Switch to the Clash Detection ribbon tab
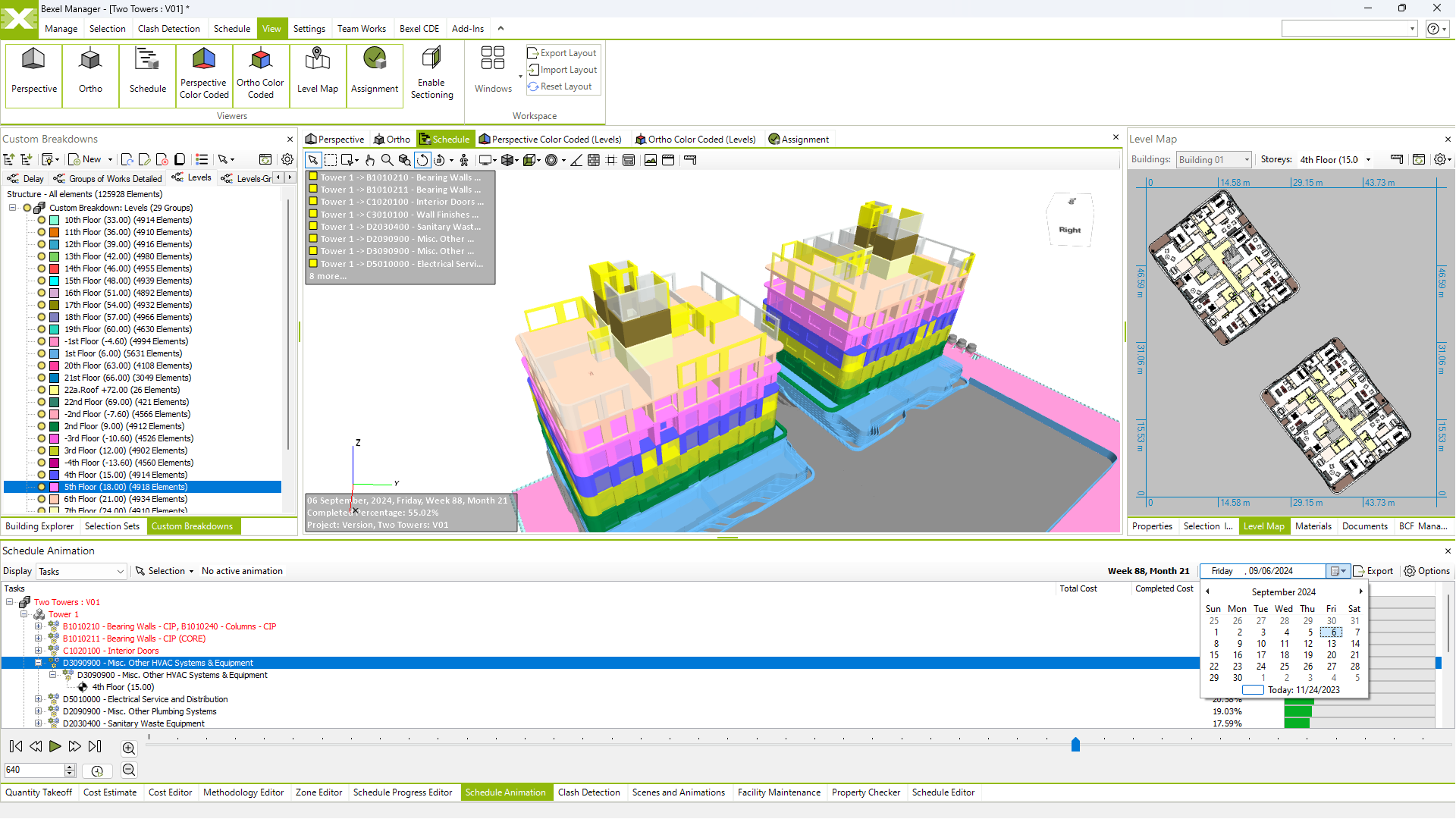This screenshot has width=1456, height=819. point(168,28)
